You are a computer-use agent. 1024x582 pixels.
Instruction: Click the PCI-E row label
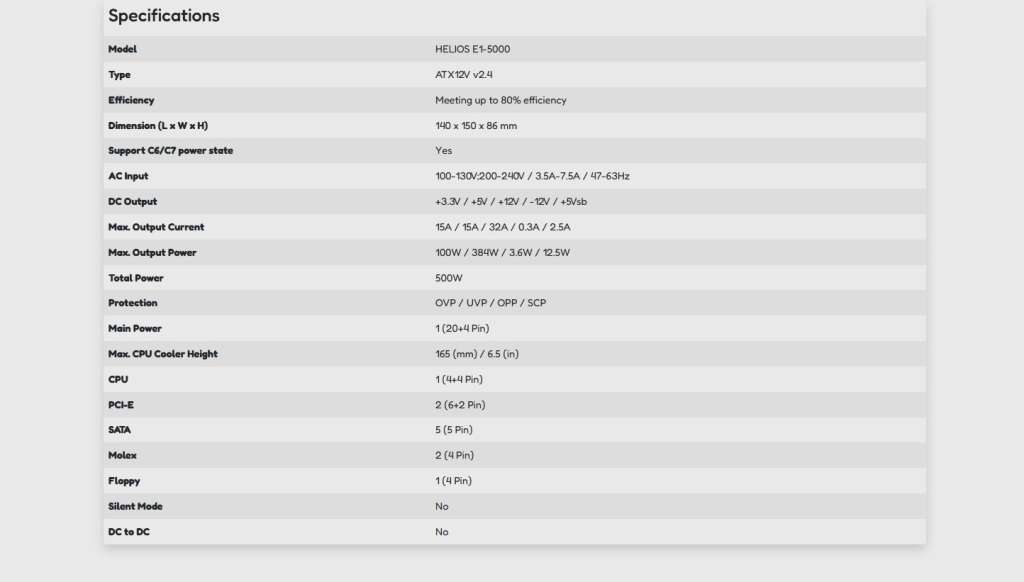pos(121,405)
